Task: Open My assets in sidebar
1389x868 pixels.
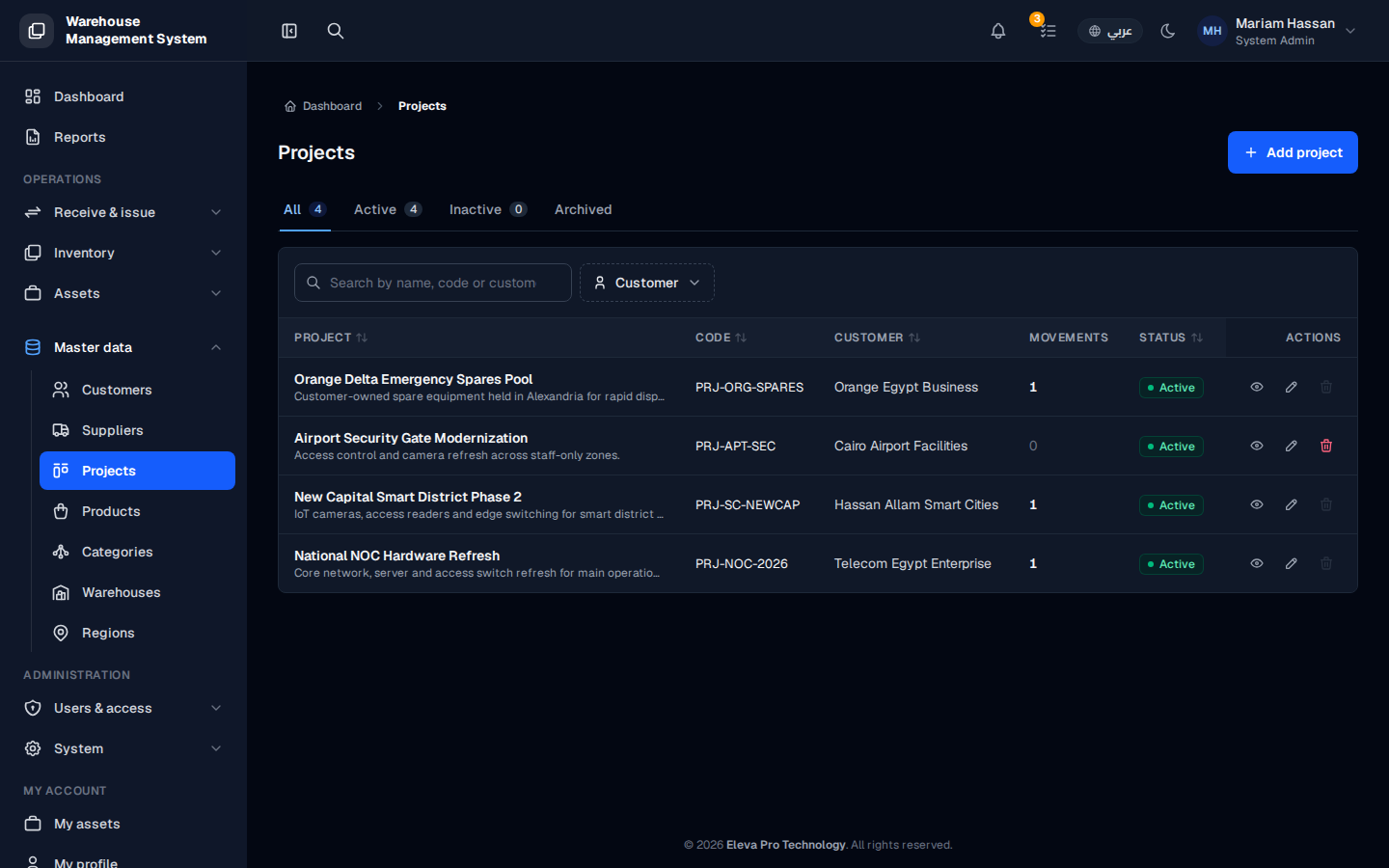Action: [123, 824]
